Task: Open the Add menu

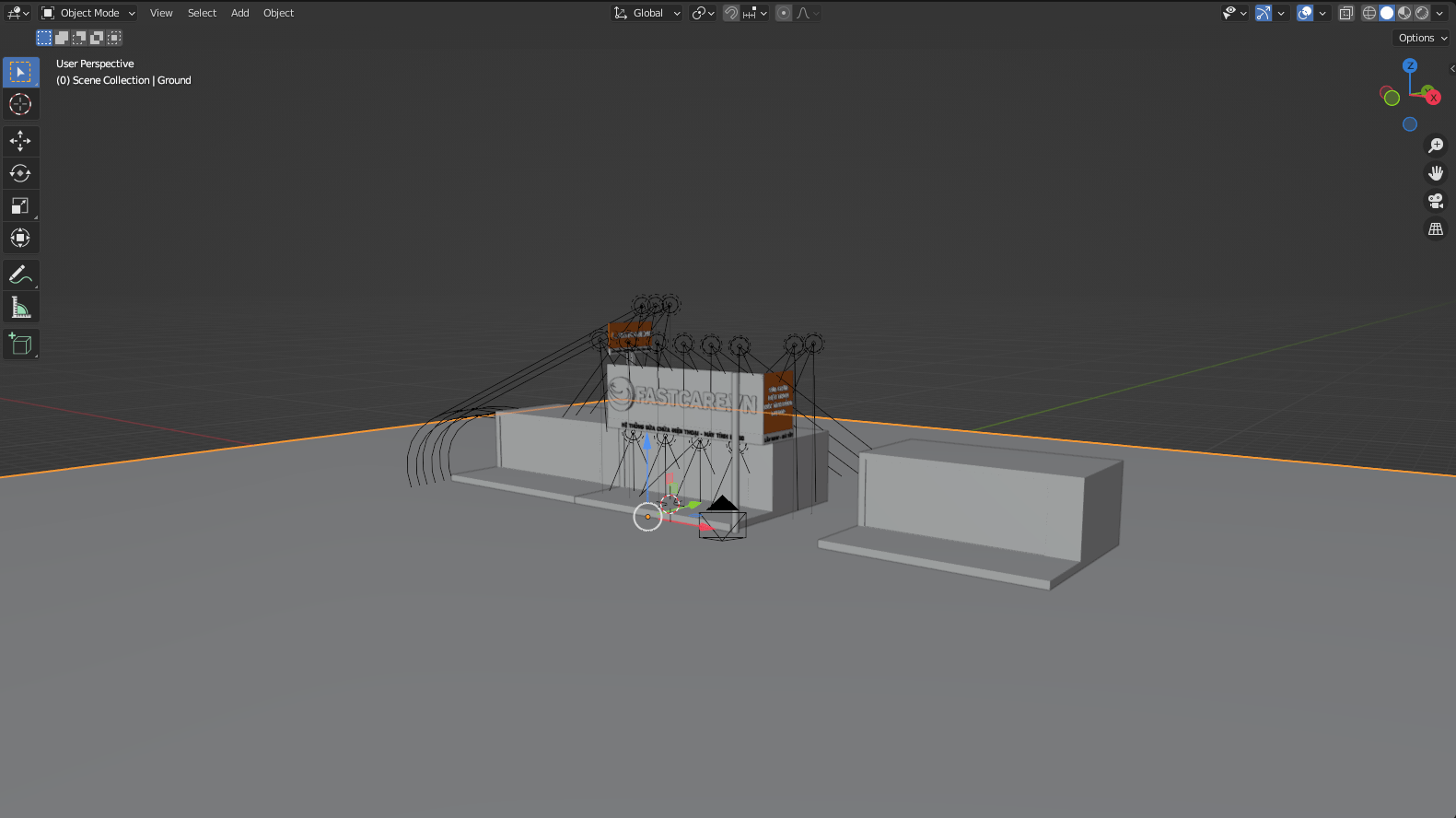Action: (x=239, y=13)
